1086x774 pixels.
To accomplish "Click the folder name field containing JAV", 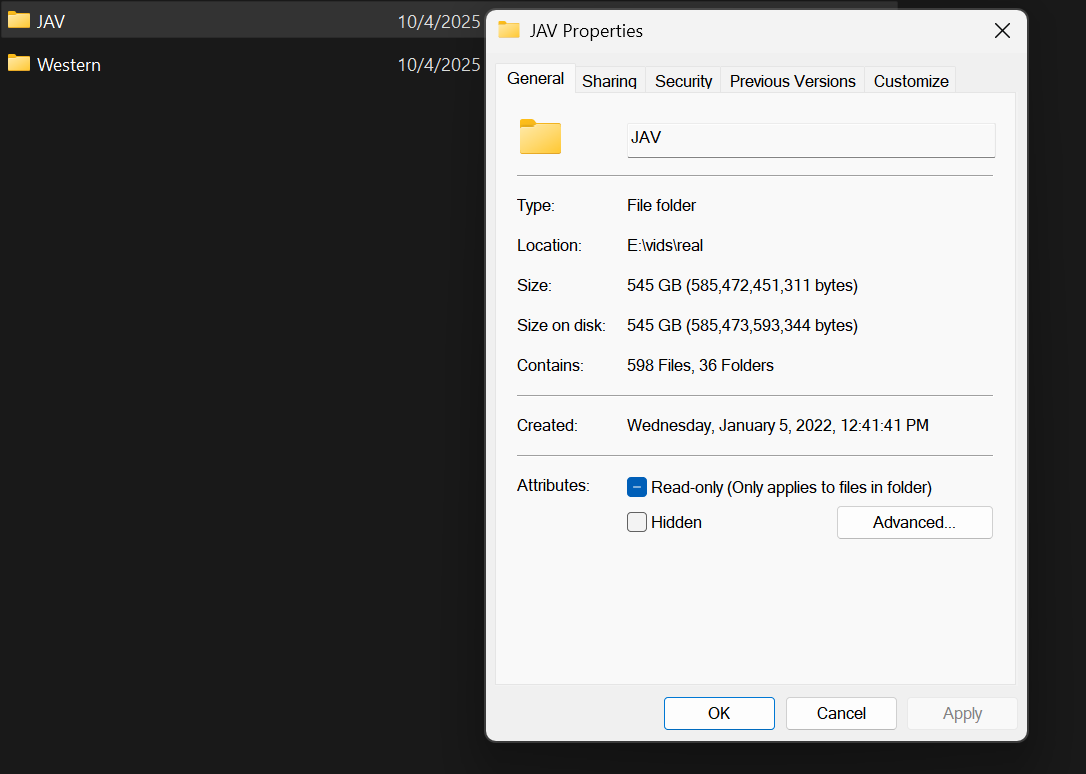I will 811,140.
